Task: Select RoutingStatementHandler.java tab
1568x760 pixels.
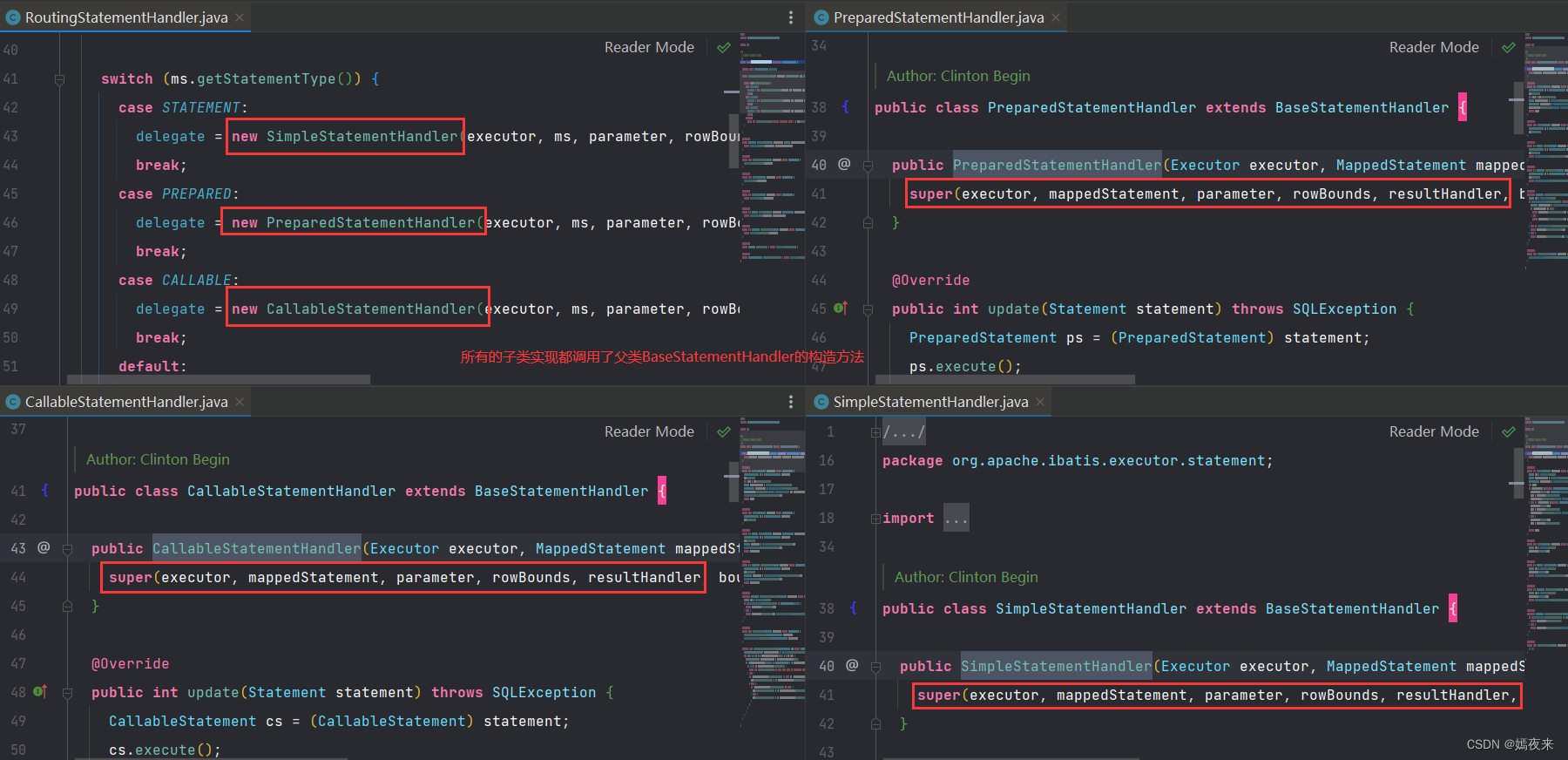Action: tap(125, 17)
